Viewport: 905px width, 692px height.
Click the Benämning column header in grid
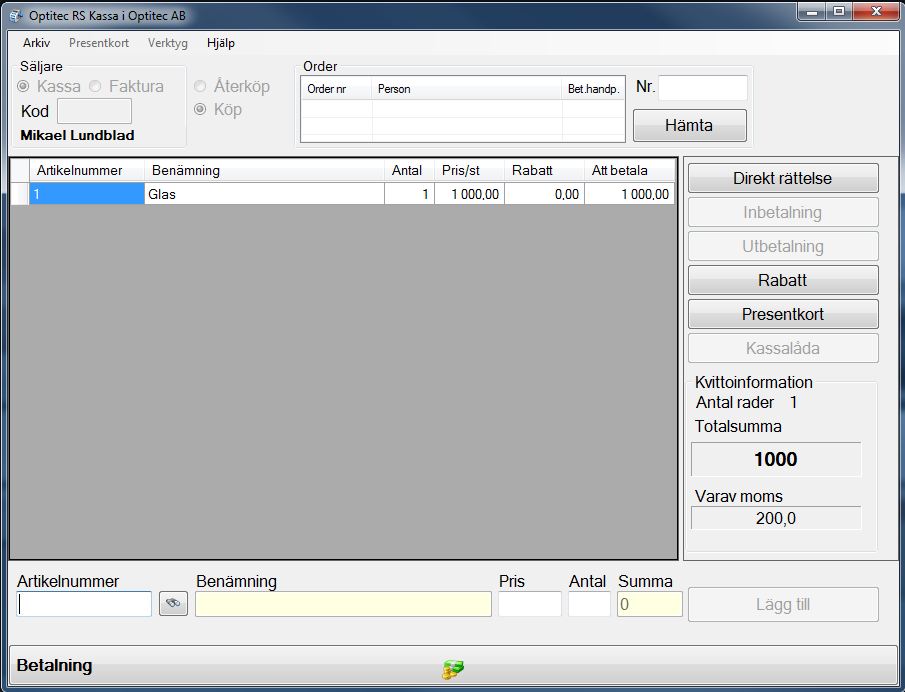[x=264, y=170]
